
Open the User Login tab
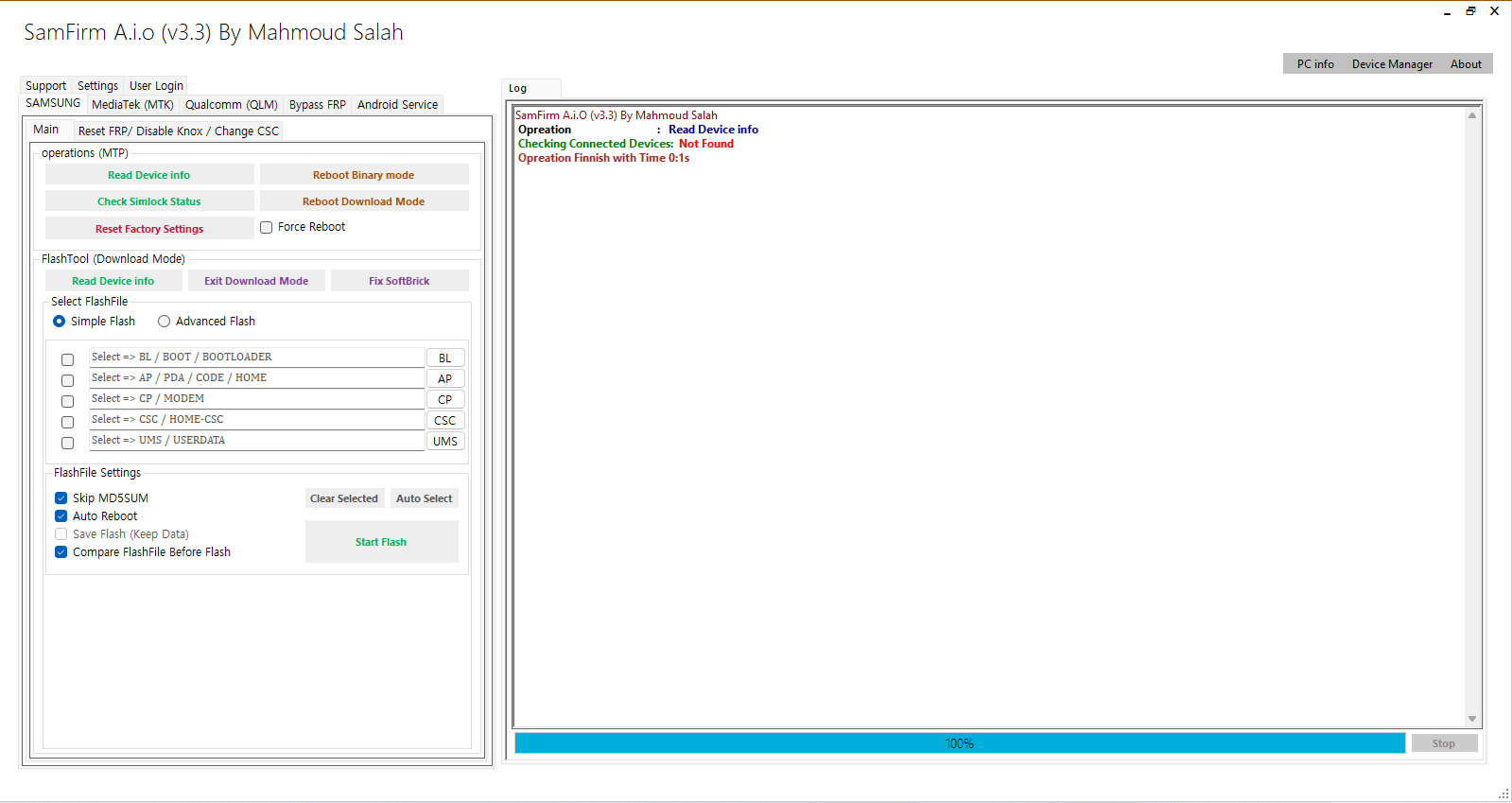coord(156,85)
